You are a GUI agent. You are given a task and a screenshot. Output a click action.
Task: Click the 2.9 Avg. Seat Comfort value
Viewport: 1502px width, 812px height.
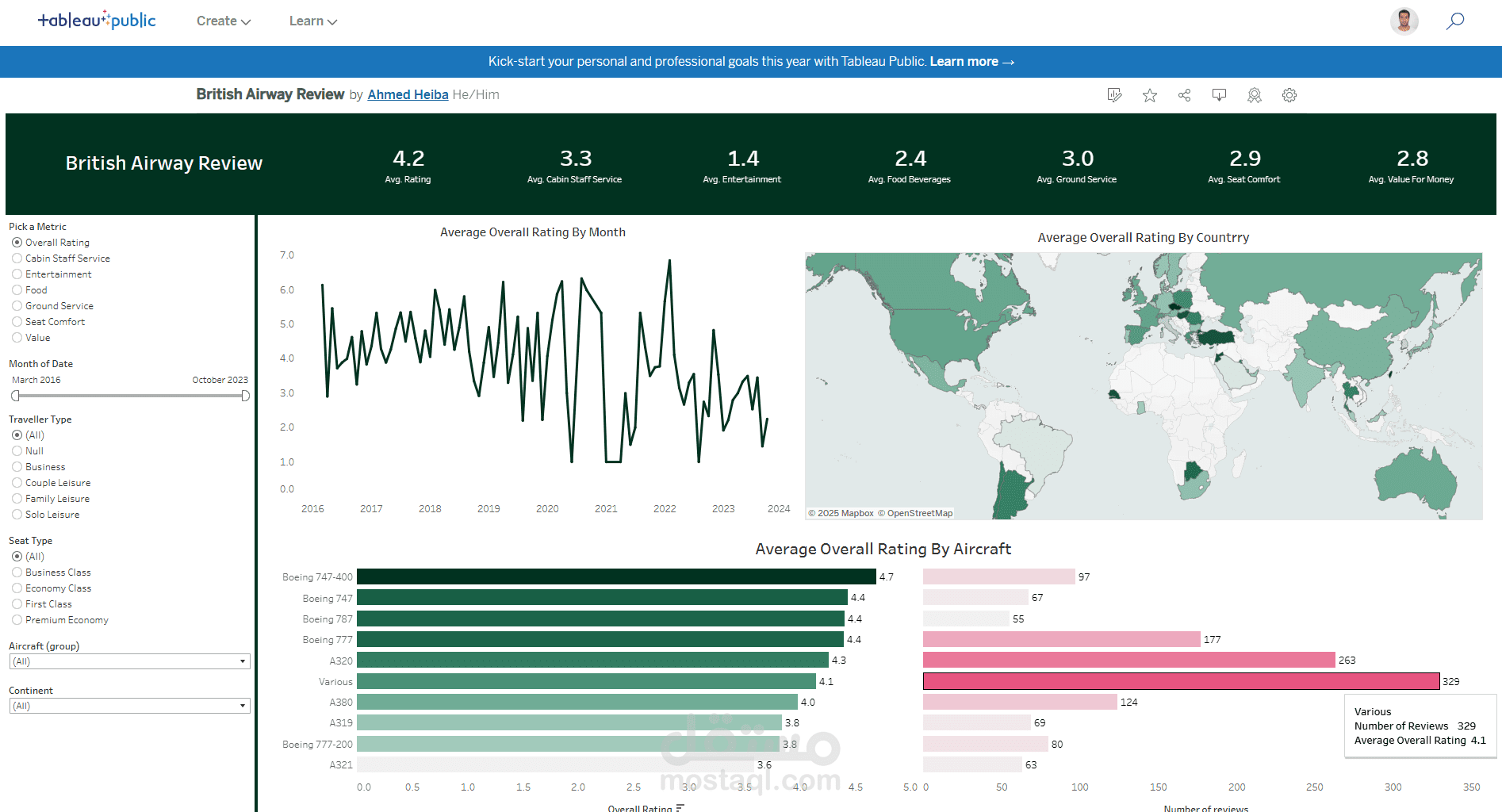click(x=1245, y=159)
